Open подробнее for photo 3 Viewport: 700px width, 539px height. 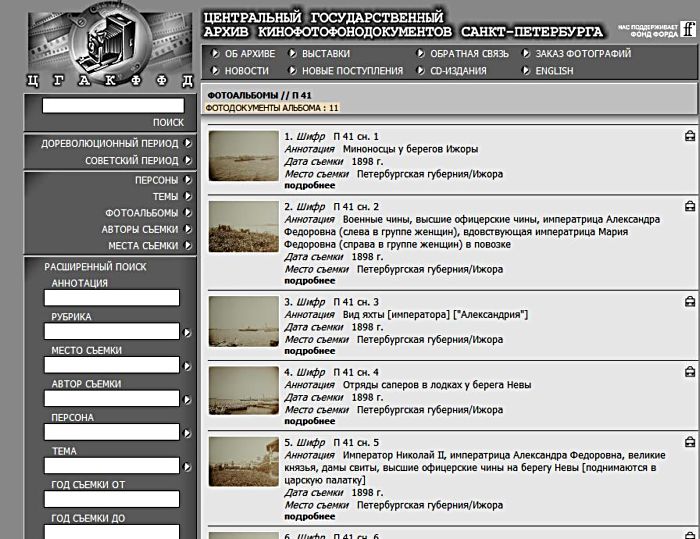[309, 351]
